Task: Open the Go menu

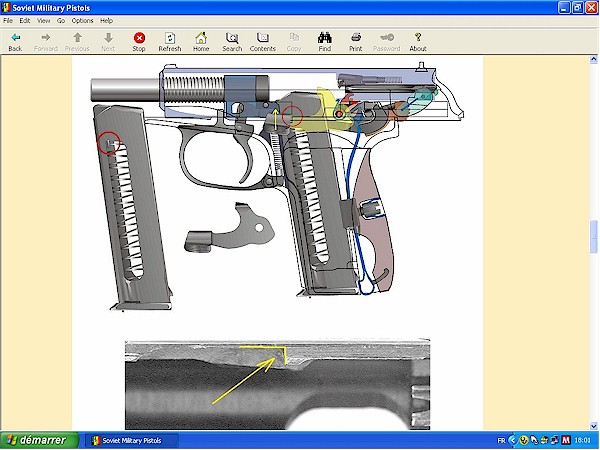Action: (x=61, y=21)
